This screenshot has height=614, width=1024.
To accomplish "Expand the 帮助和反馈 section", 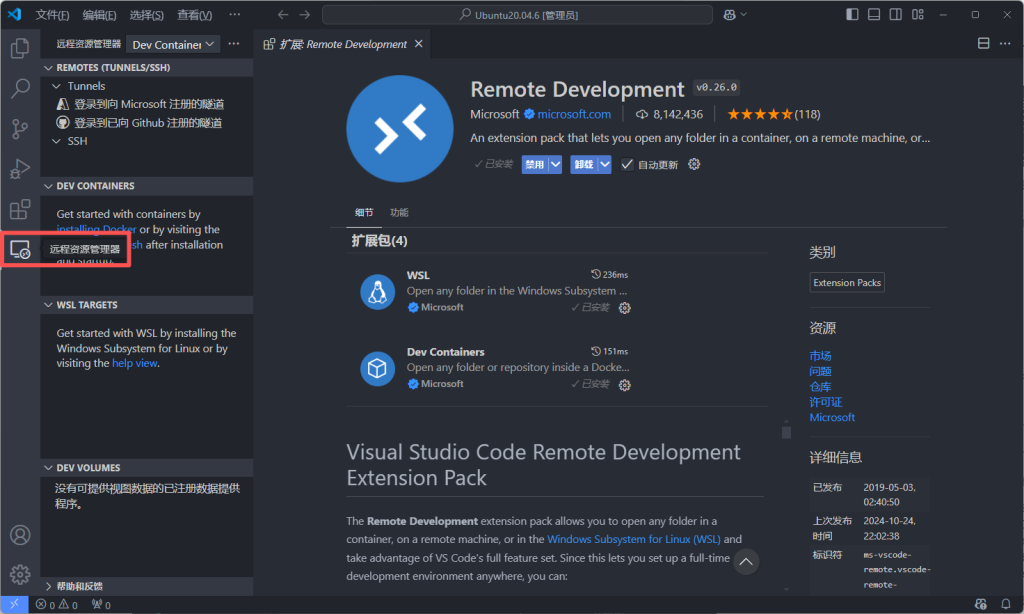I will 48,586.
